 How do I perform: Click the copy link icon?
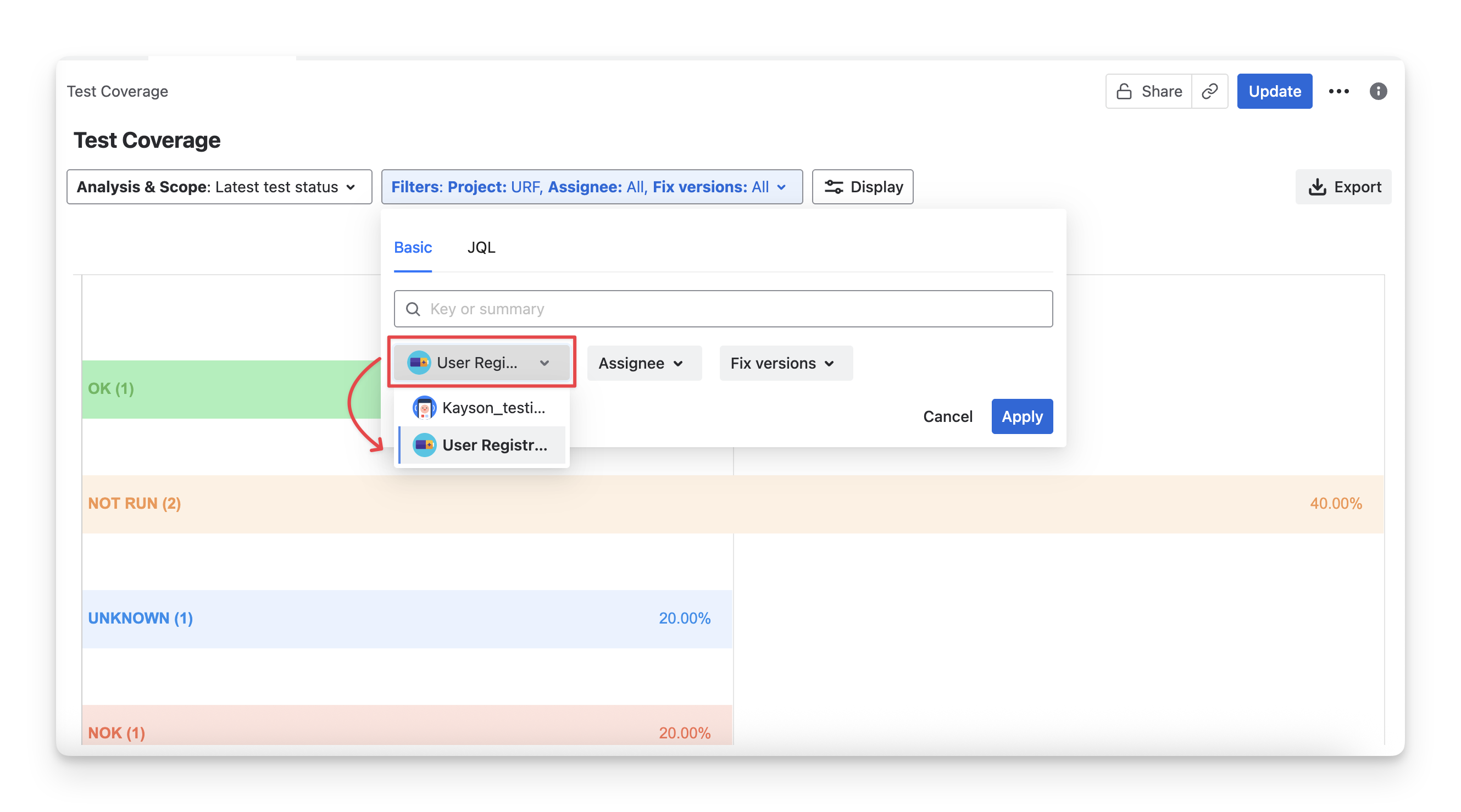[x=1209, y=91]
